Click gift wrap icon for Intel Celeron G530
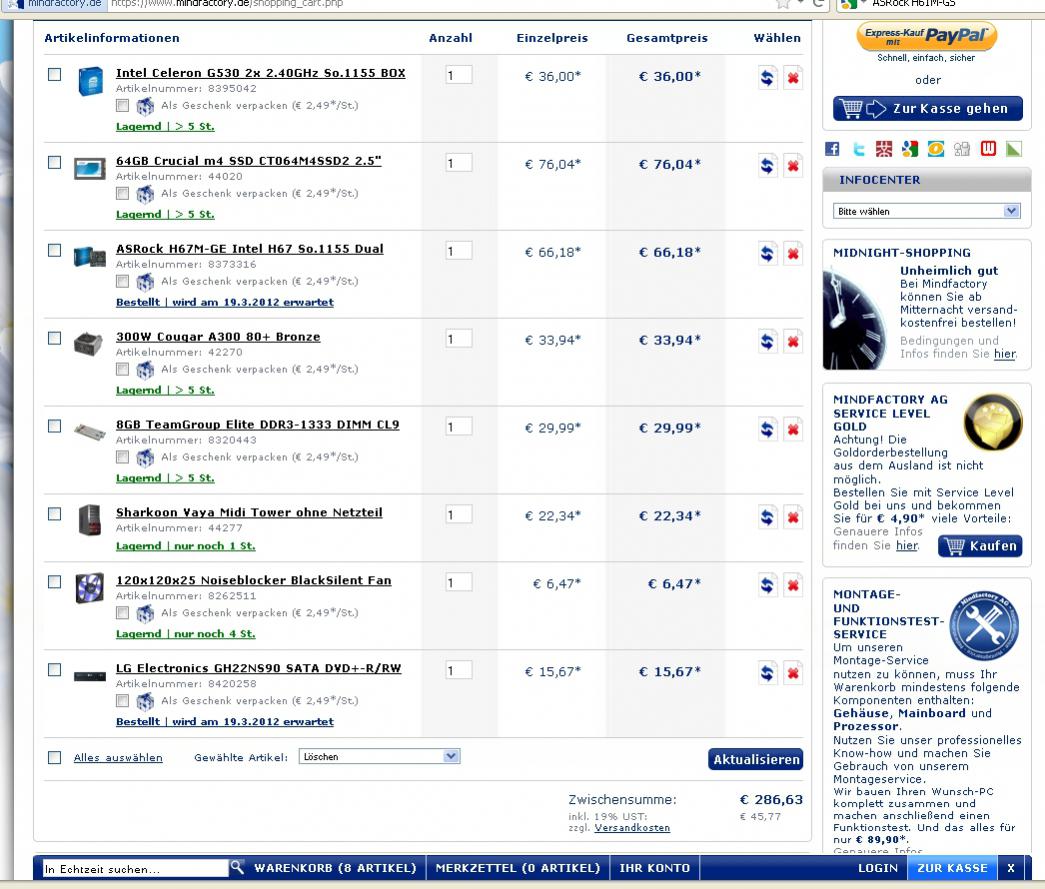This screenshot has width=1045, height=889. (145, 106)
